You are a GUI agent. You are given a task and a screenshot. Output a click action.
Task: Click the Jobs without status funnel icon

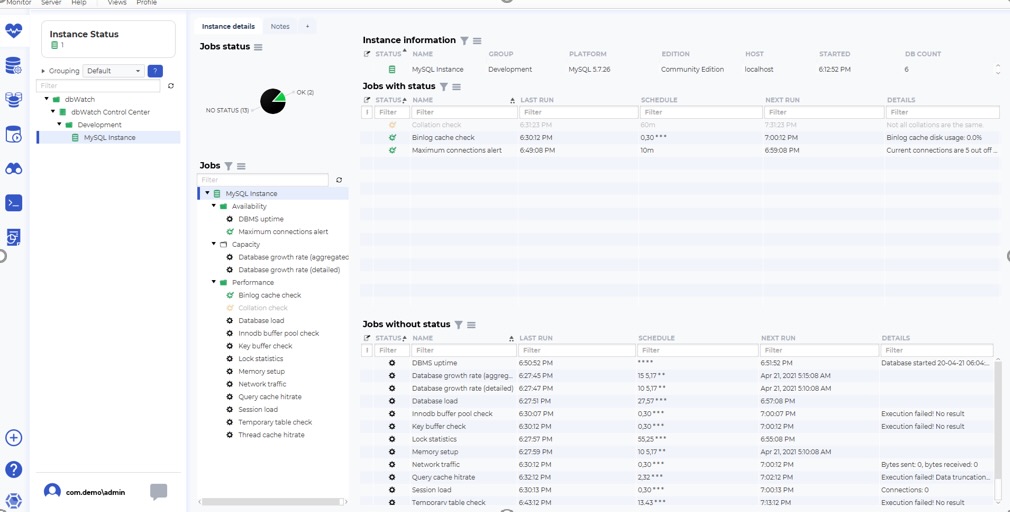458,325
